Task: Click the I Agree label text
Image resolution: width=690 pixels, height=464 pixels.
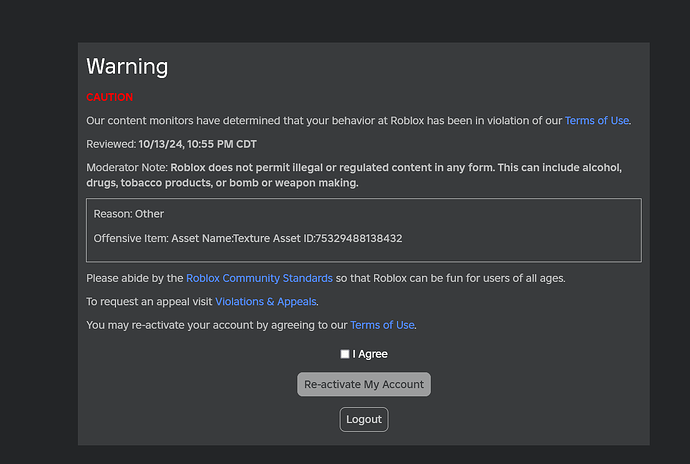Action: coord(370,354)
